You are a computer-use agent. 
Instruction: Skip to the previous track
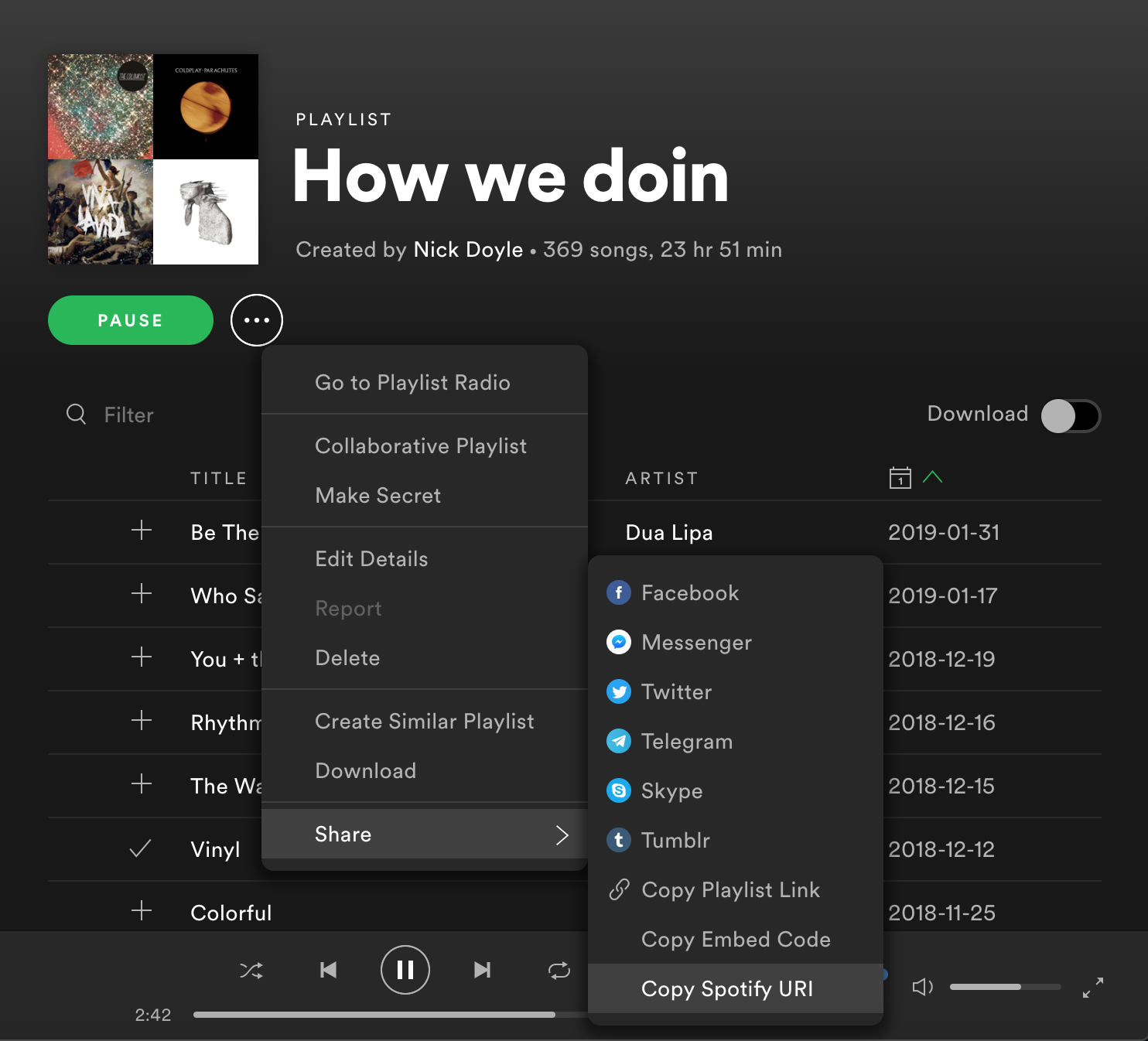click(328, 970)
